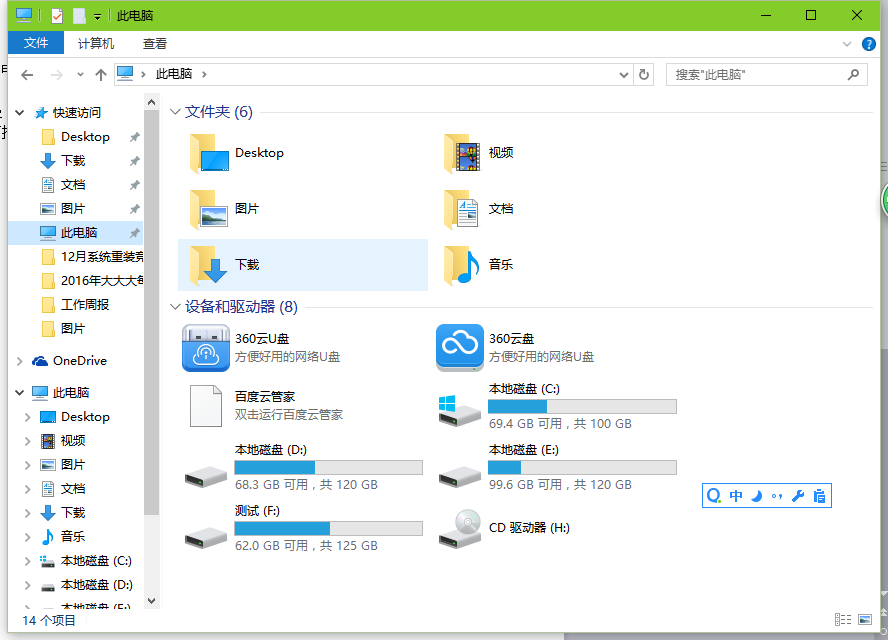Click the IME clipboard icon
888x640 pixels.
coord(819,496)
